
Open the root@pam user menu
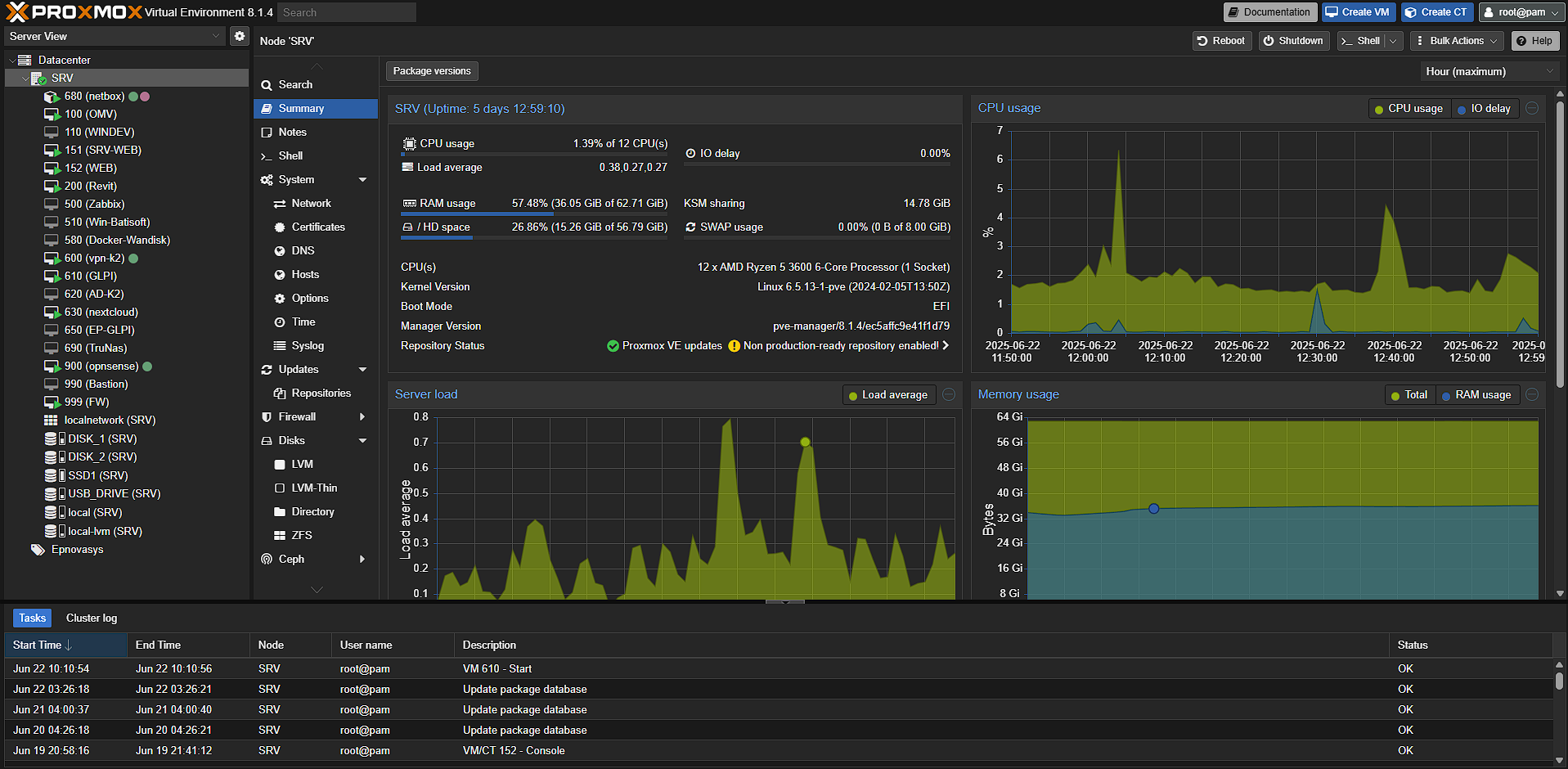1521,12
